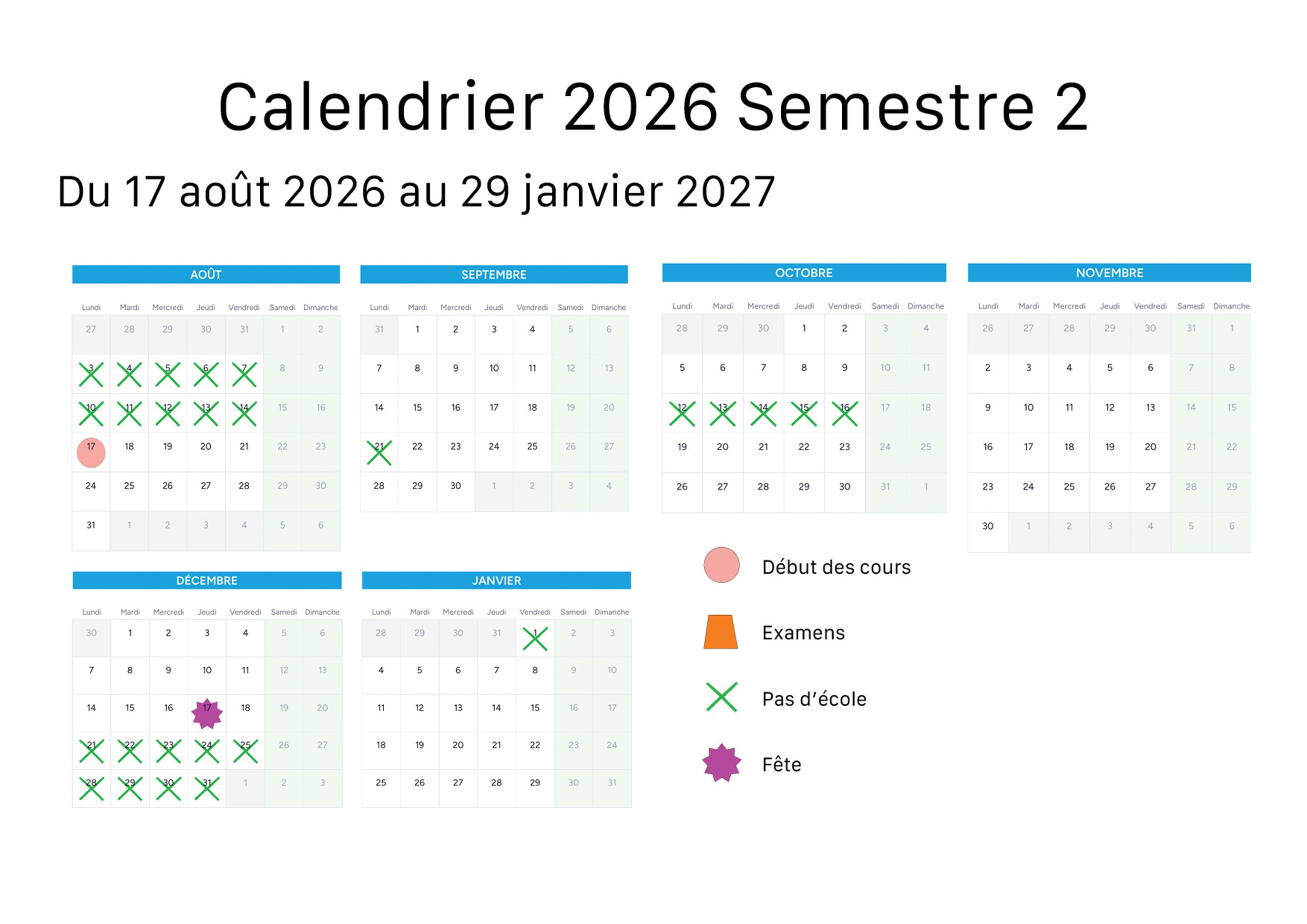Image resolution: width=1307 pixels, height=924 pixels.
Task: Click the green cross legend icon
Action: [x=721, y=697]
